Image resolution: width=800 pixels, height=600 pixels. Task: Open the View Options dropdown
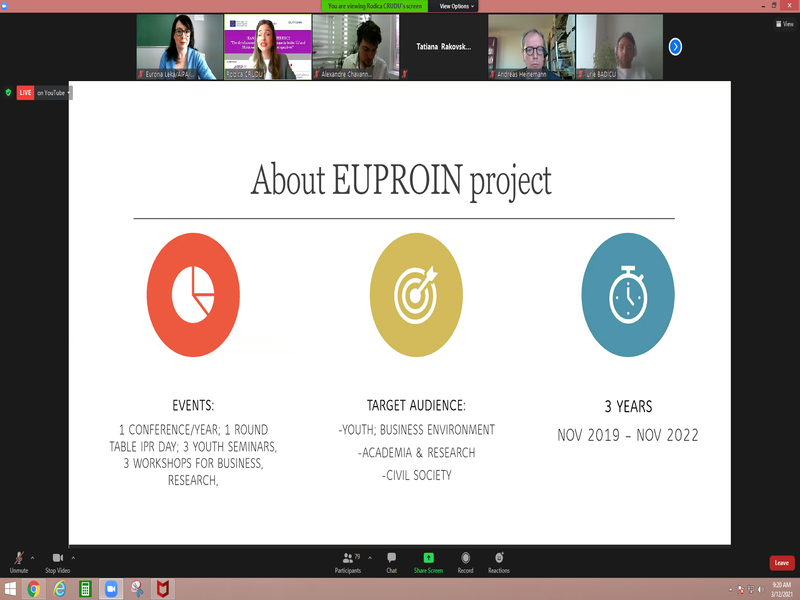pos(457,6)
